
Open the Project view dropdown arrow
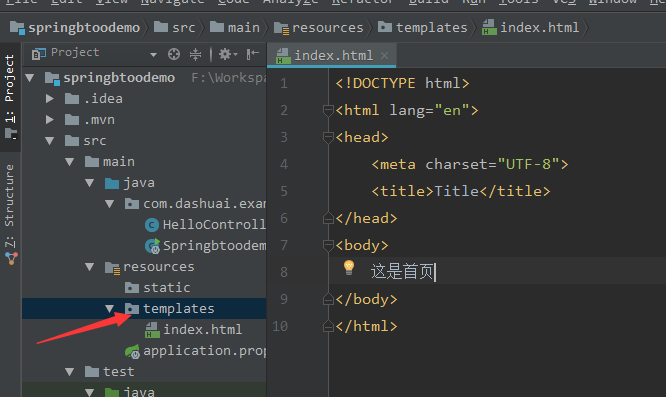[153, 55]
